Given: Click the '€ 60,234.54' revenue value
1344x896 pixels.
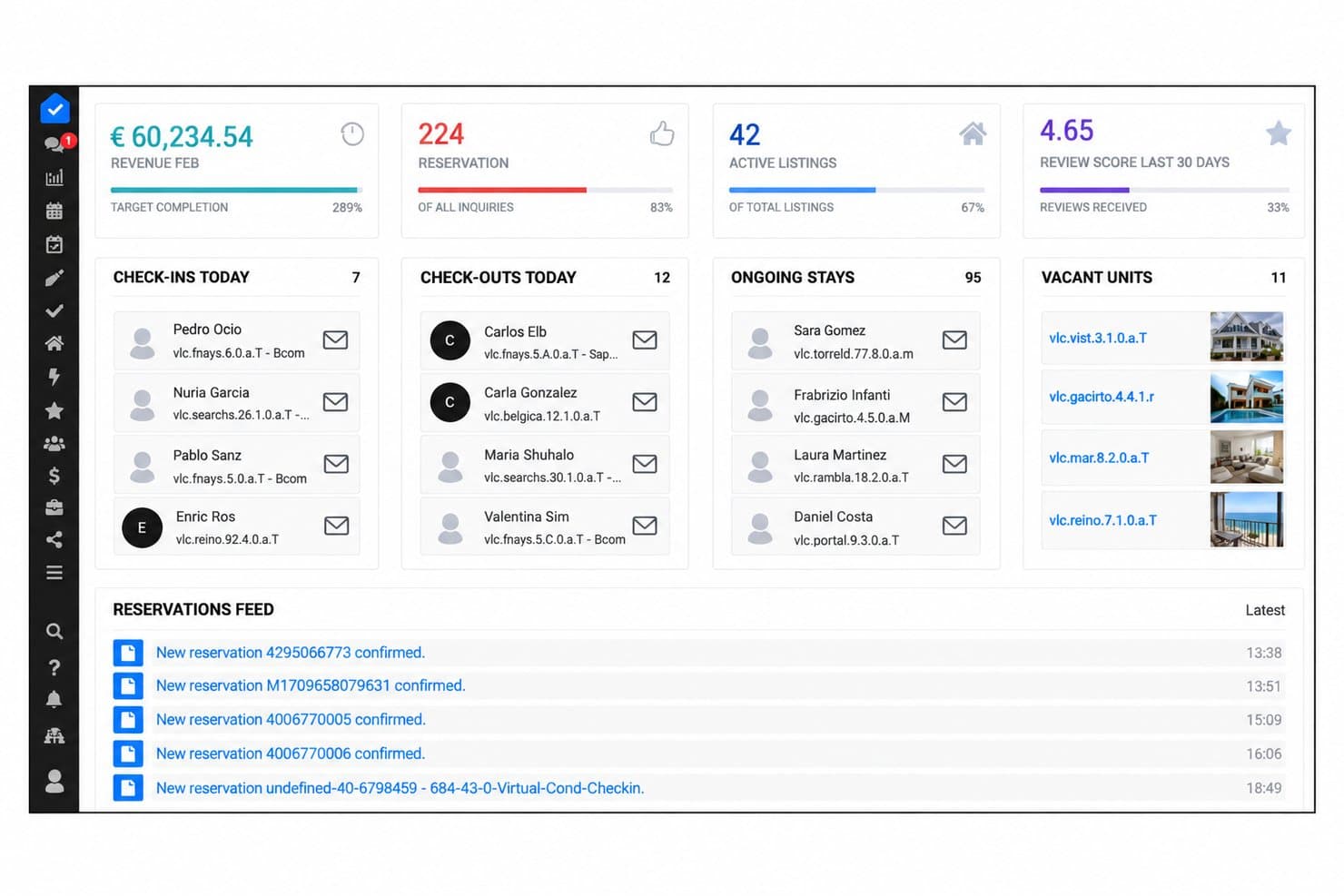Looking at the screenshot, I should pos(182,137).
